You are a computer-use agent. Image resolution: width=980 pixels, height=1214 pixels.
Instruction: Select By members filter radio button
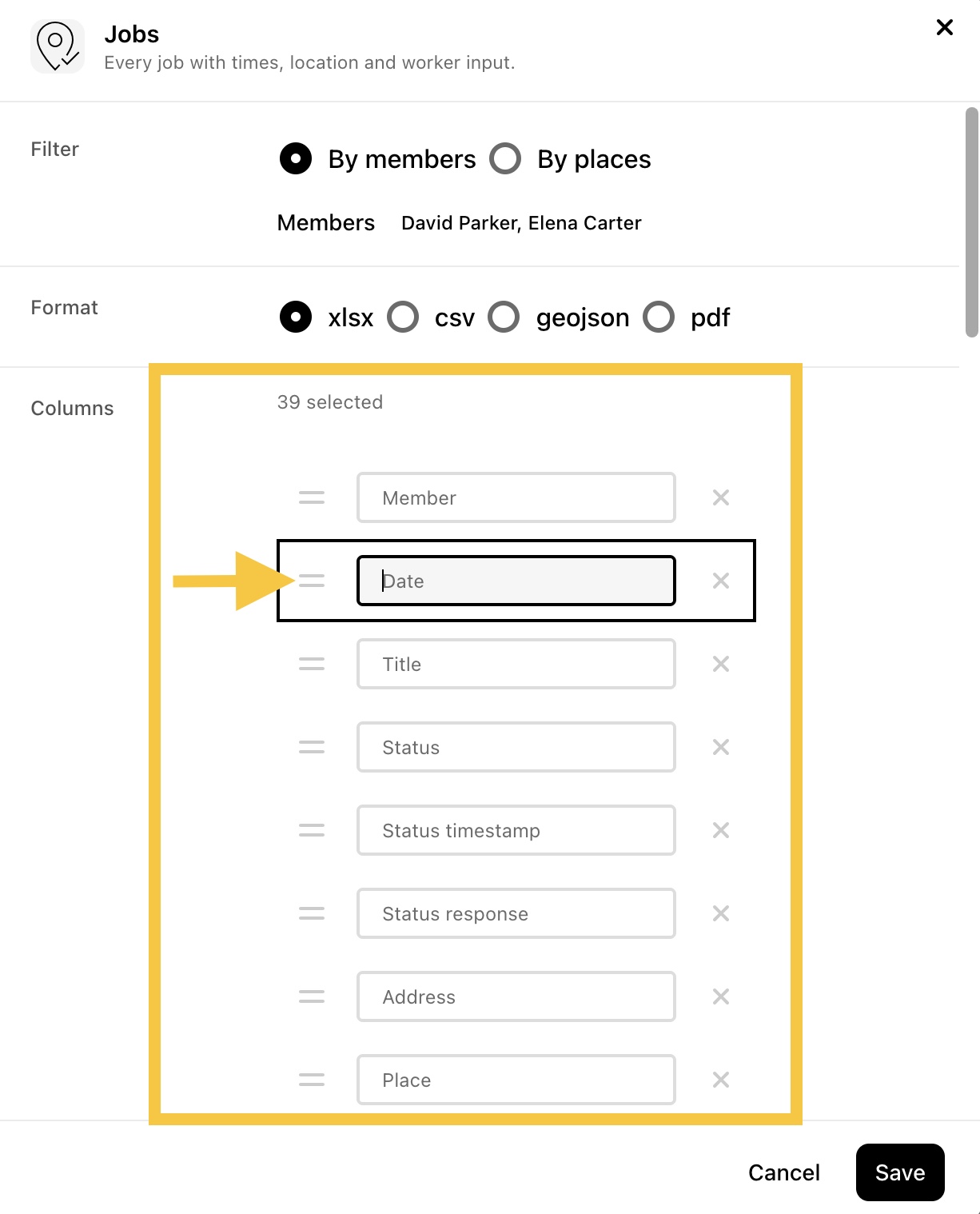tap(296, 158)
